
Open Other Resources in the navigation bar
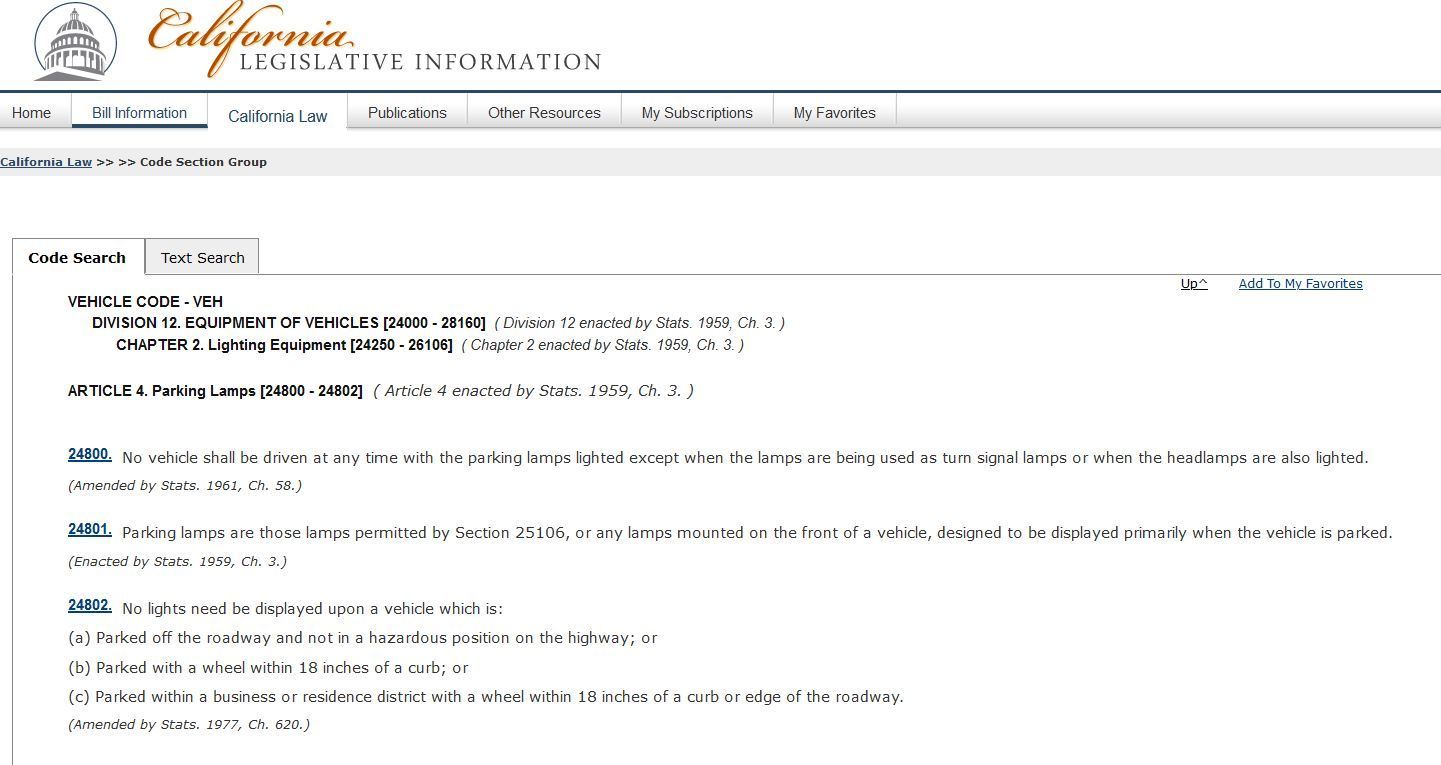(544, 113)
